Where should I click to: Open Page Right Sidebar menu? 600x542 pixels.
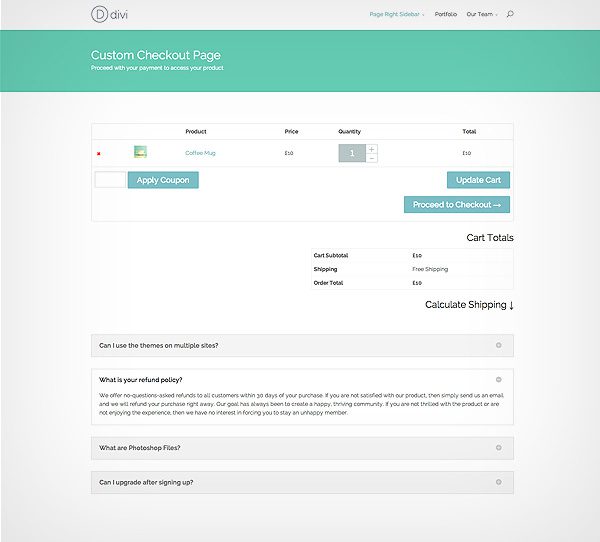point(397,14)
